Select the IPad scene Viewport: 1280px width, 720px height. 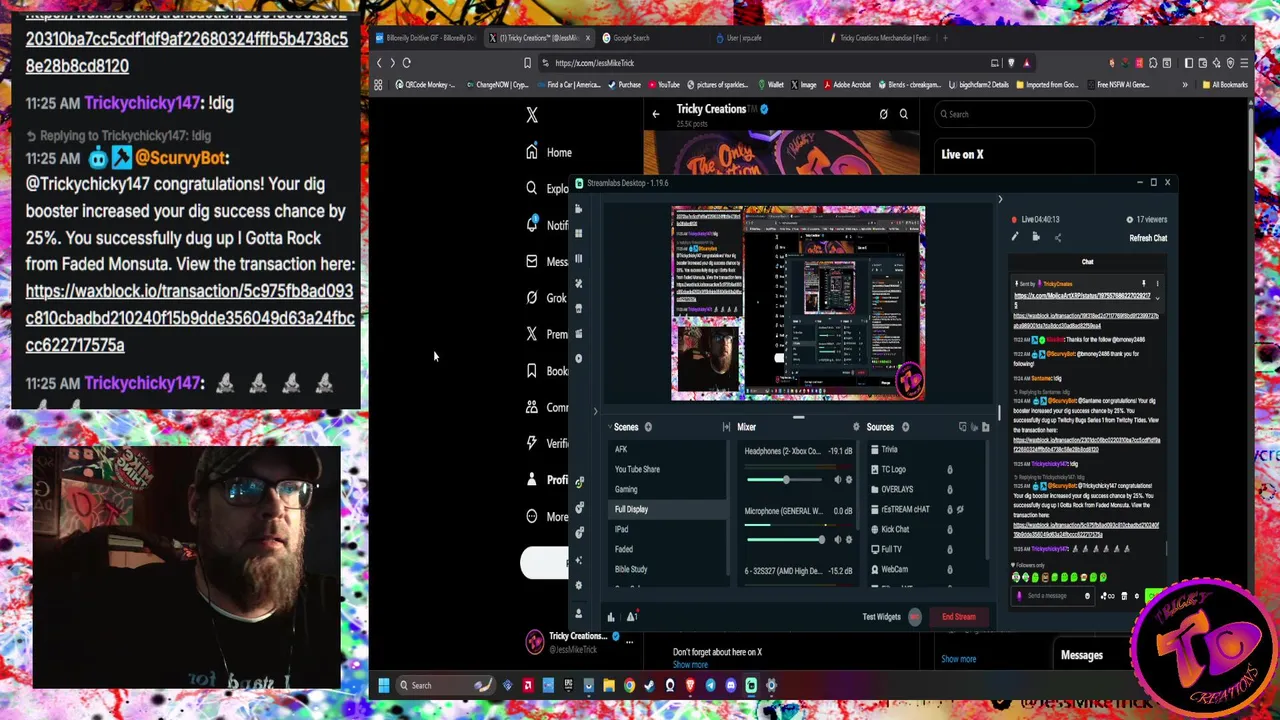tap(665, 529)
